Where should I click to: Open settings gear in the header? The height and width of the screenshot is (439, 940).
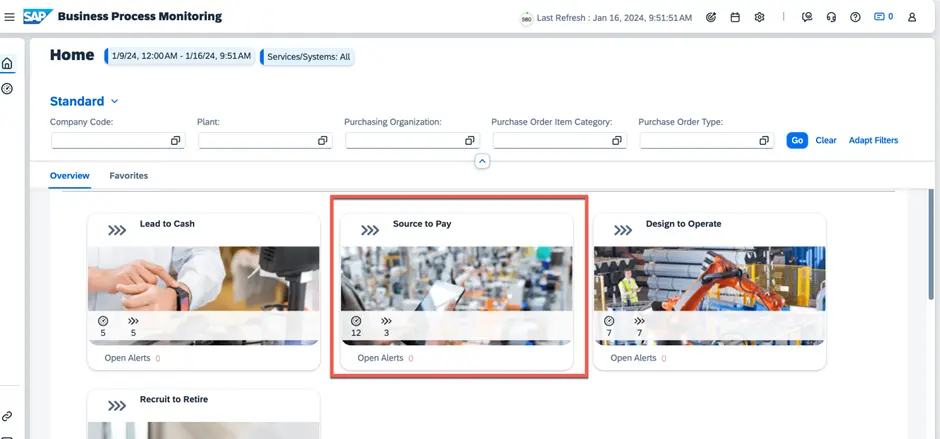pos(760,17)
